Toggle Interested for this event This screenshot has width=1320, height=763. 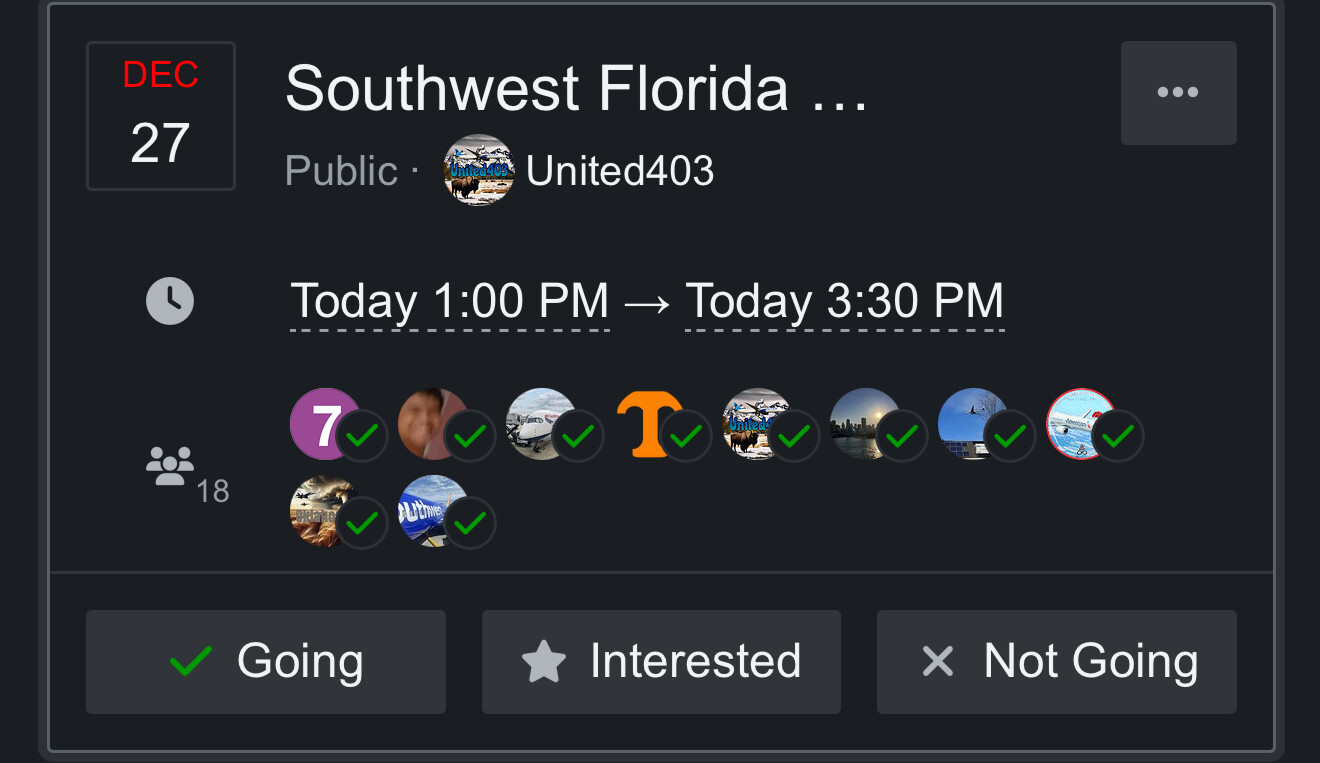pyautogui.click(x=661, y=662)
